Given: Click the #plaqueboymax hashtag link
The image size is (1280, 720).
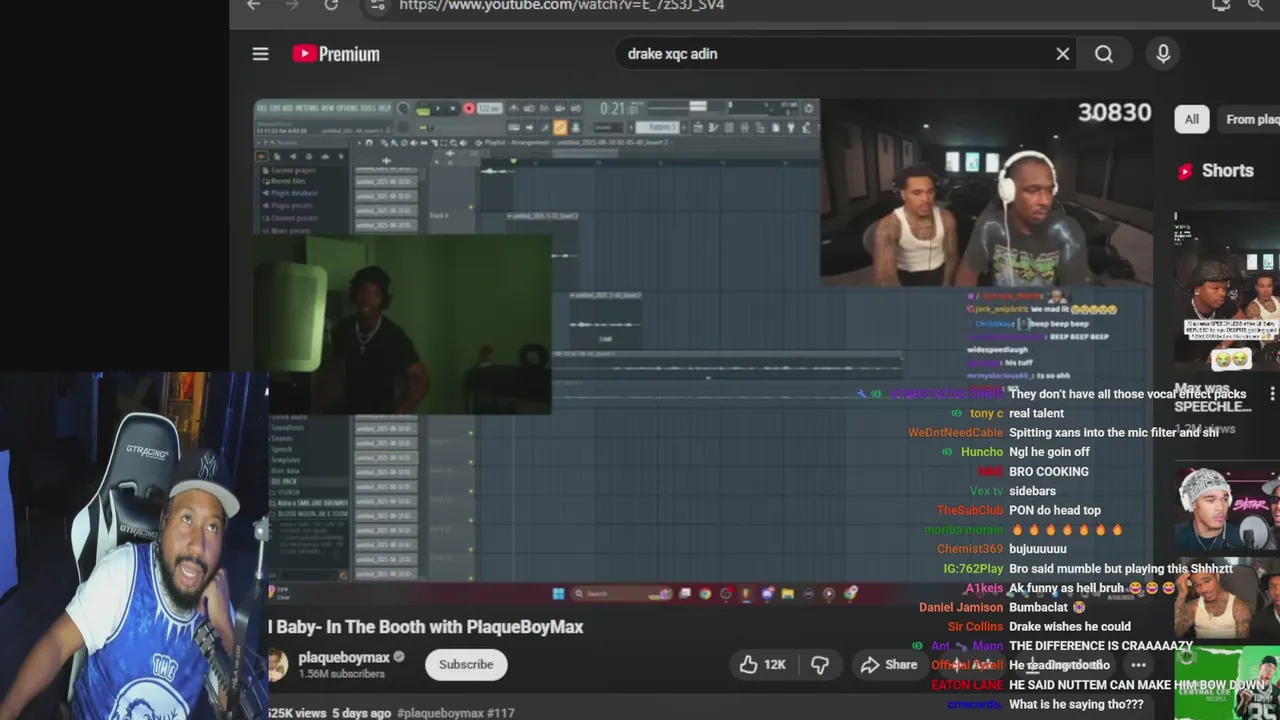Looking at the screenshot, I should [x=440, y=713].
